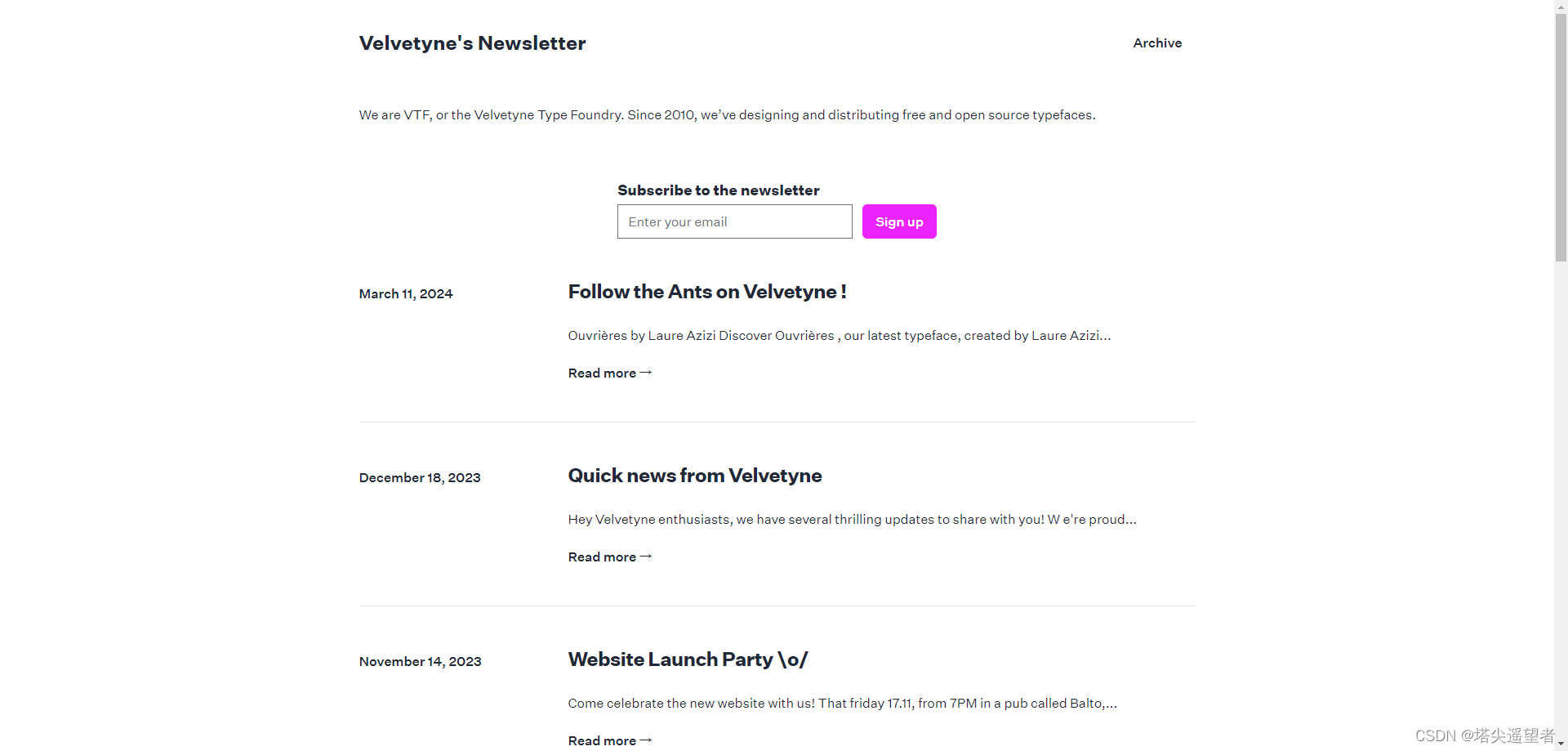Image resolution: width=1568 pixels, height=751 pixels.
Task: Click the March 11, 2024 date label
Action: coord(406,293)
